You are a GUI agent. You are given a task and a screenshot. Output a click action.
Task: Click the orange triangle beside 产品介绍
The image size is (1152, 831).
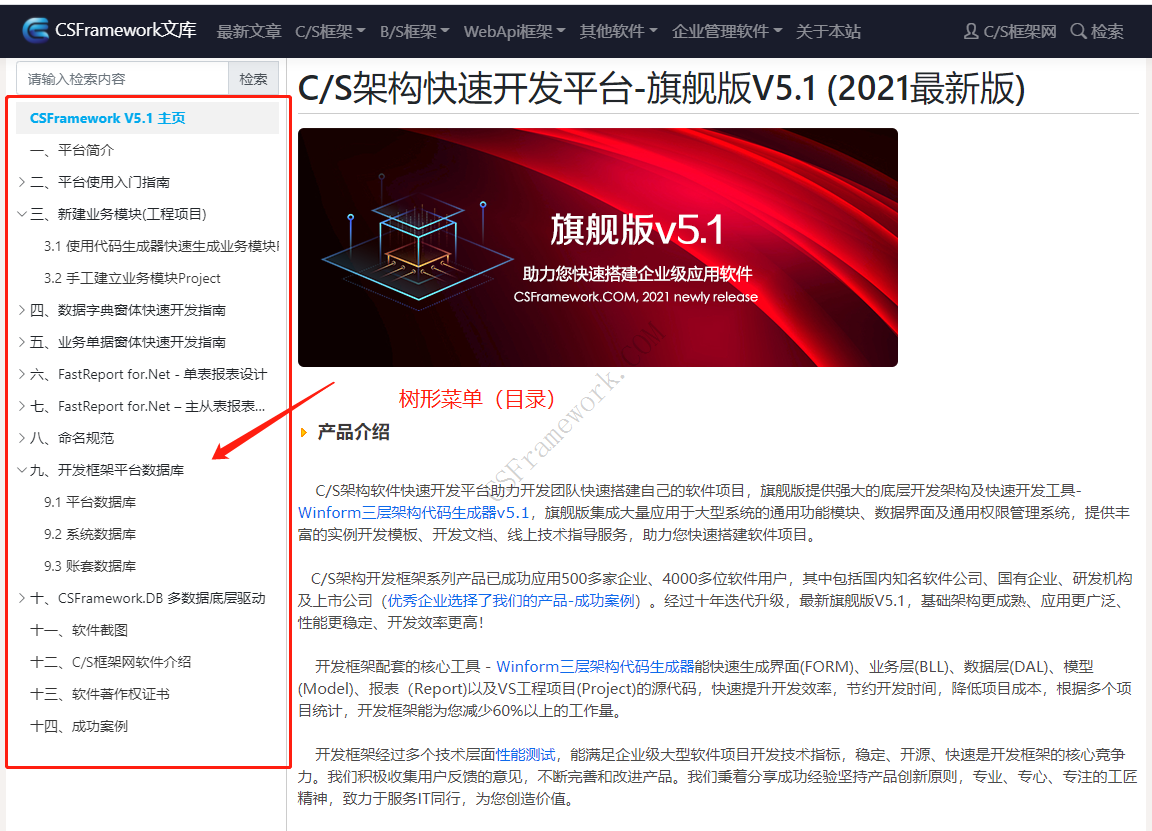click(x=303, y=433)
